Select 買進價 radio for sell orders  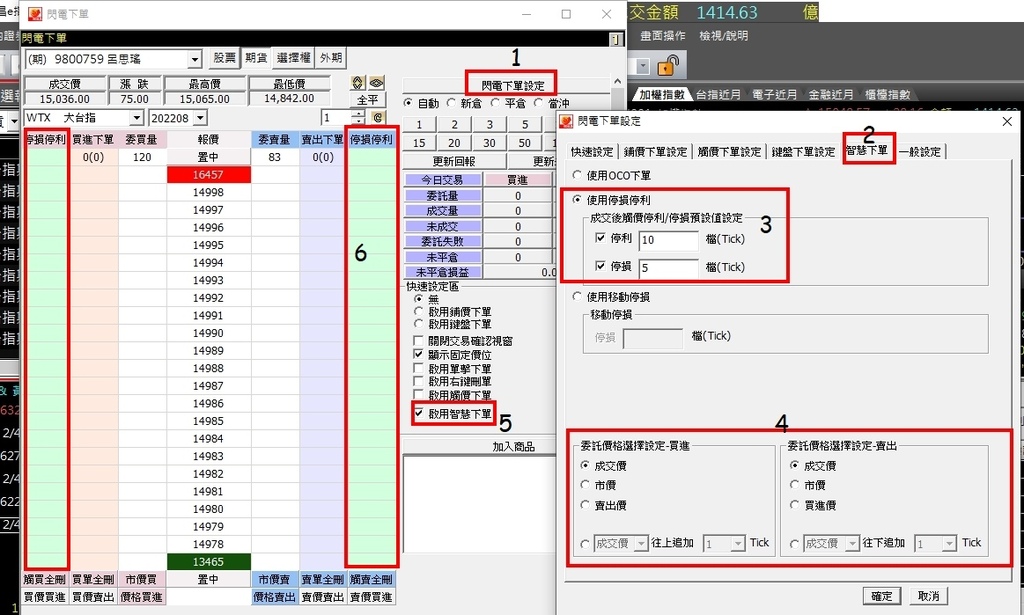[x=794, y=505]
